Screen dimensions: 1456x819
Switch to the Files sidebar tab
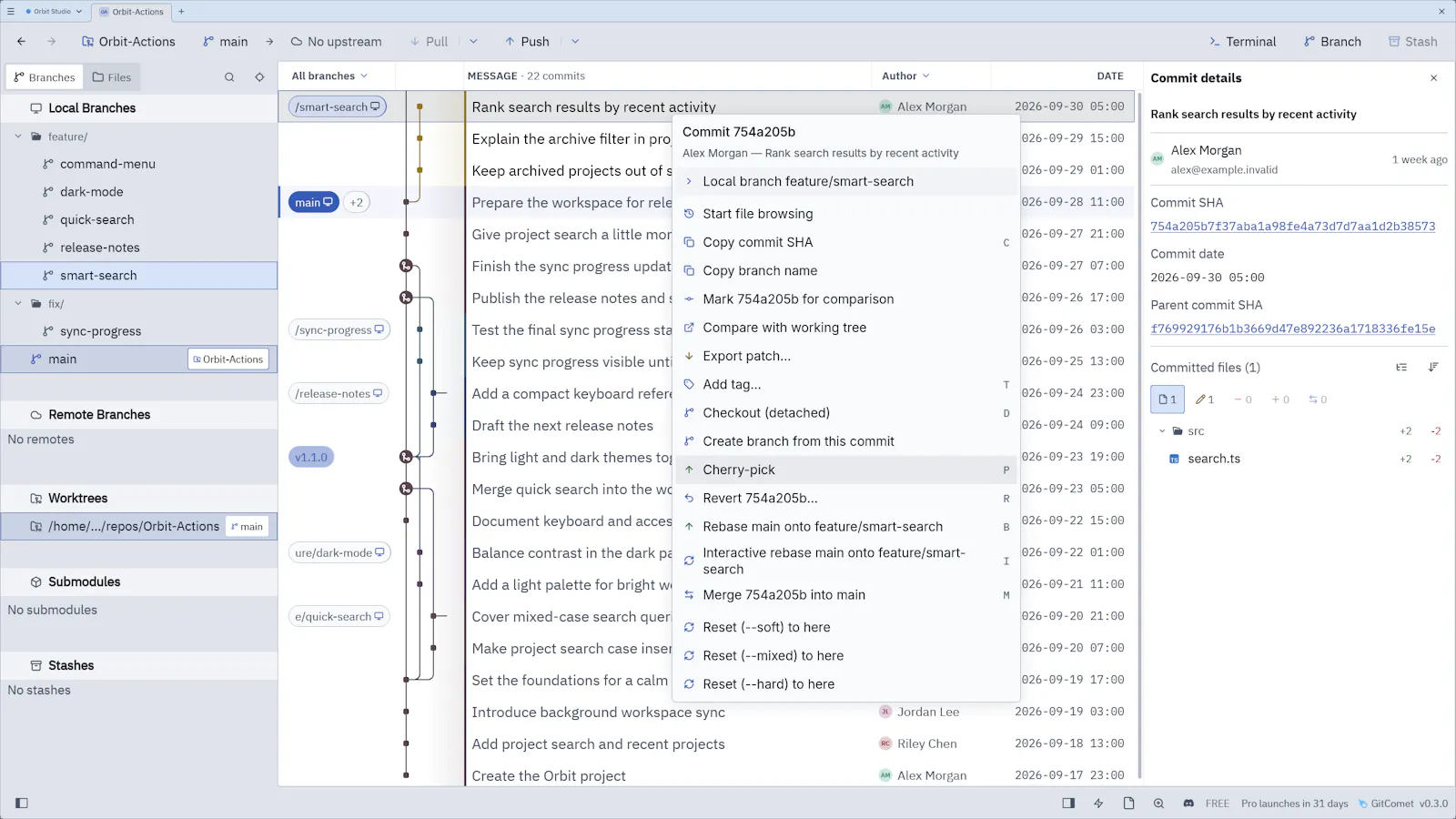pyautogui.click(x=112, y=77)
